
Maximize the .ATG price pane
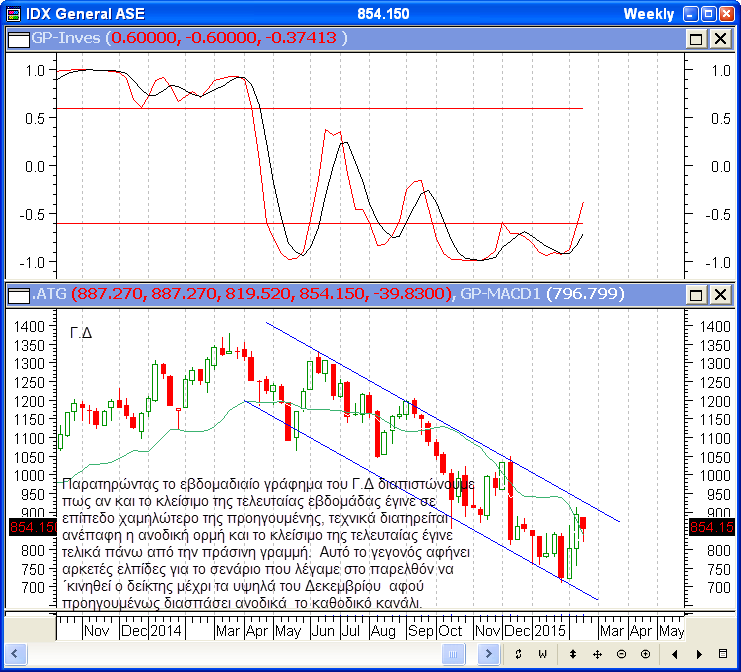point(696,295)
